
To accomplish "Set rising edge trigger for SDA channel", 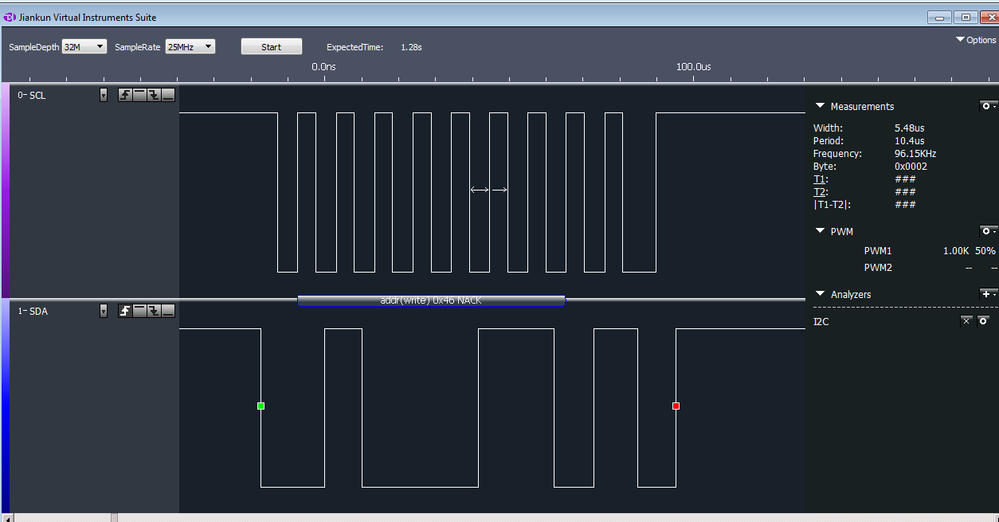I will pos(125,310).
